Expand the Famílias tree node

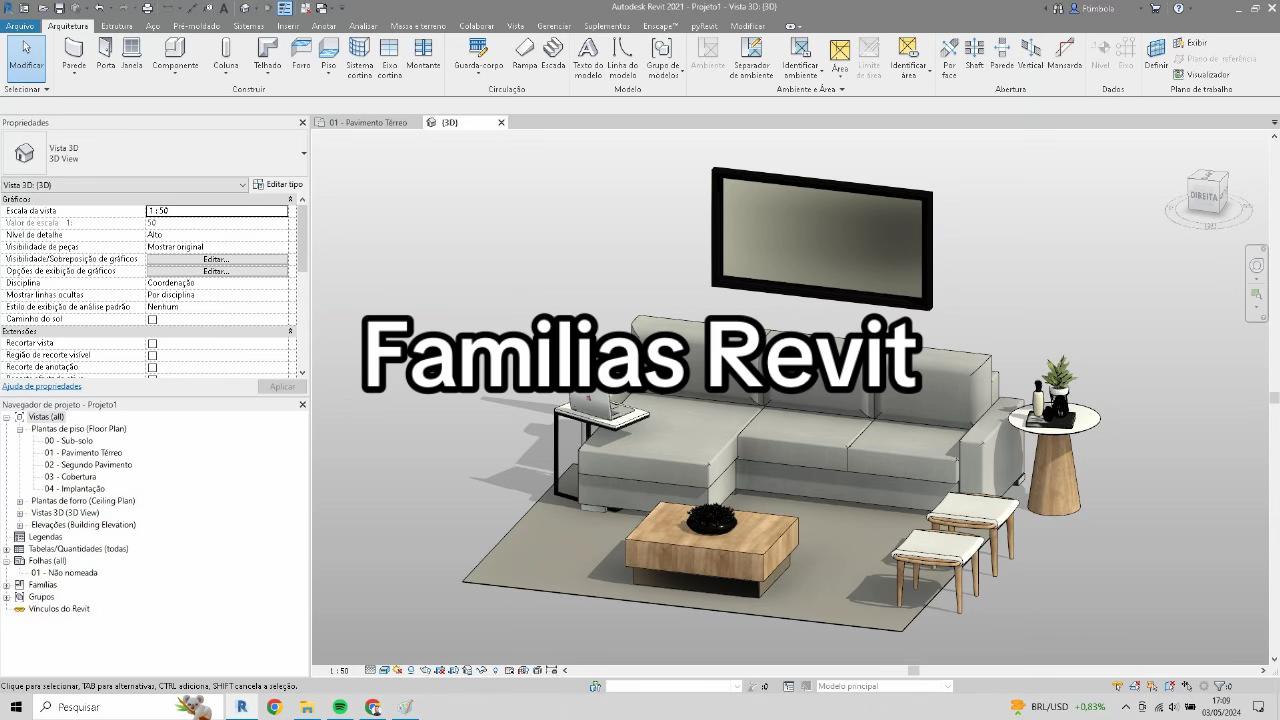(x=7, y=585)
